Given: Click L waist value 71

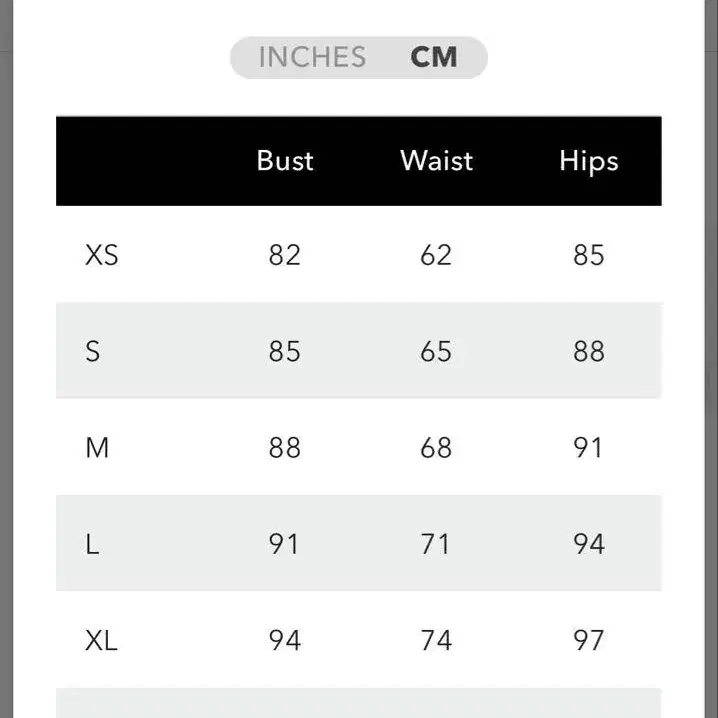Looking at the screenshot, I should (435, 544).
